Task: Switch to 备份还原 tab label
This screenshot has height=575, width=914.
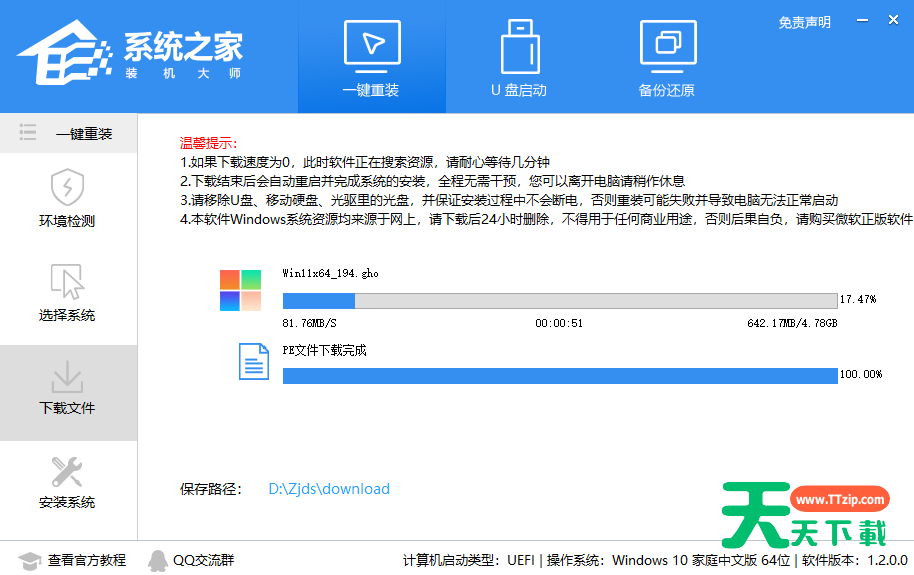Action: click(667, 90)
